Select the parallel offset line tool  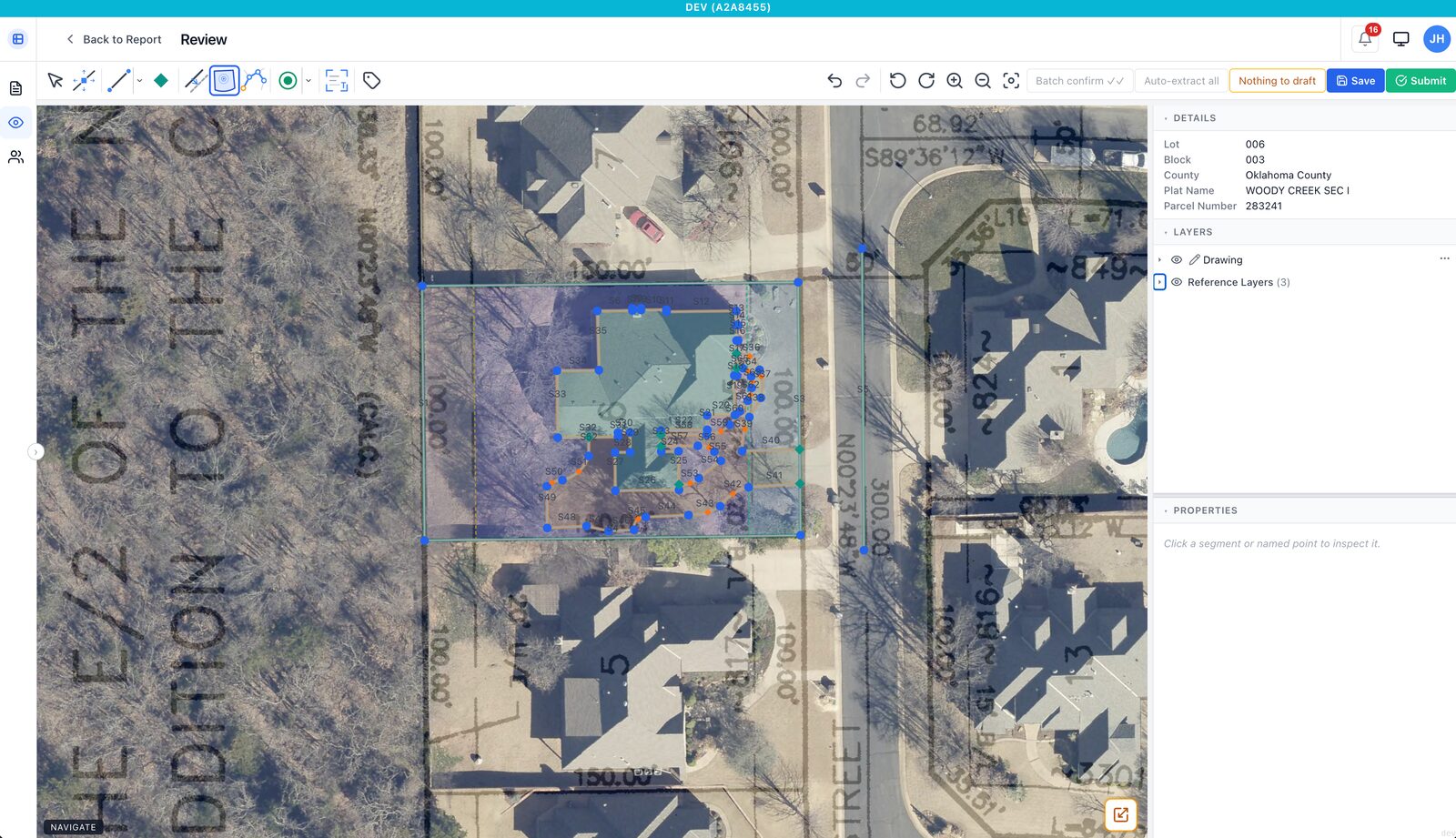[194, 80]
